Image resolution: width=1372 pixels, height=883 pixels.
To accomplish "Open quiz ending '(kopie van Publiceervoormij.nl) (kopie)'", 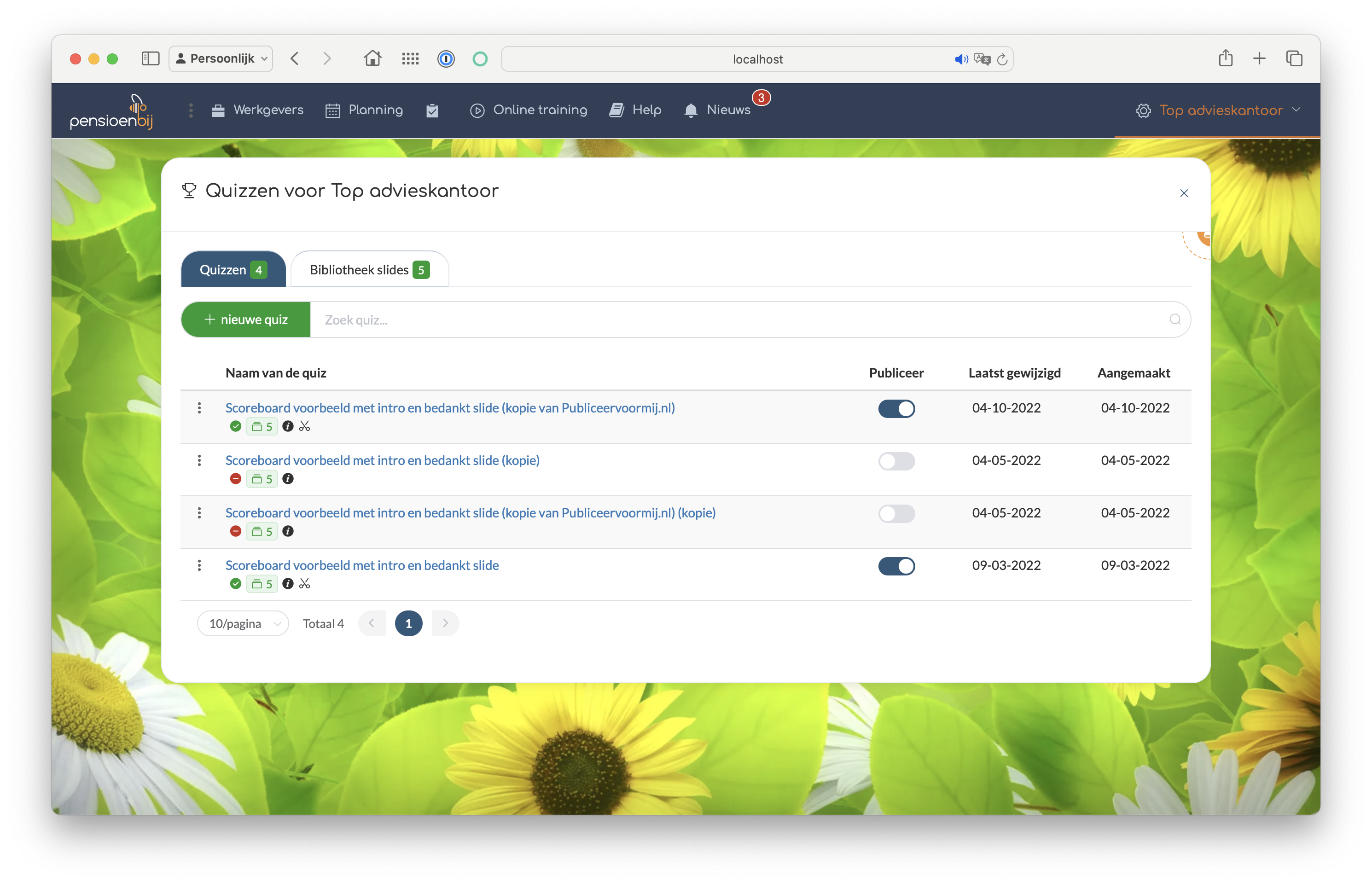I will [470, 512].
